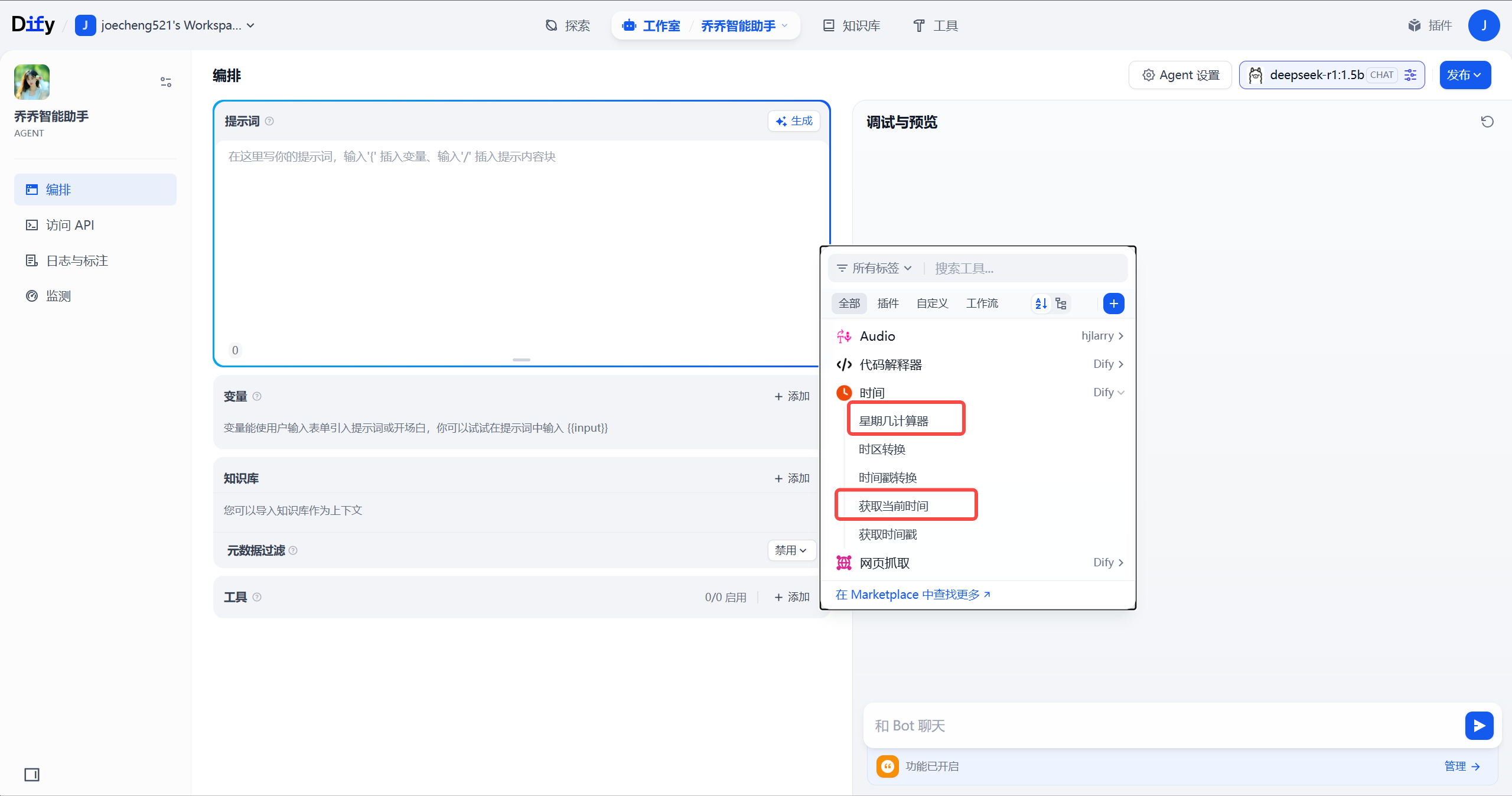This screenshot has width=1512, height=796.
Task: Open the Marketplace 中查找更多 link
Action: (x=913, y=595)
